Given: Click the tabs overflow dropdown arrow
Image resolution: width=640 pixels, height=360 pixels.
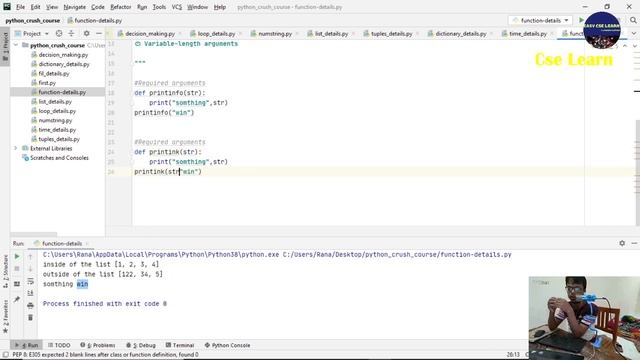Looking at the screenshot, I should click(x=634, y=33).
